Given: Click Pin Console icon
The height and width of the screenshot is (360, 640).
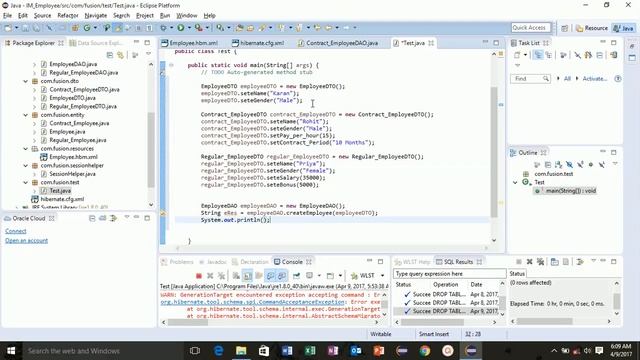Looking at the screenshot, I should tap(296, 276).
